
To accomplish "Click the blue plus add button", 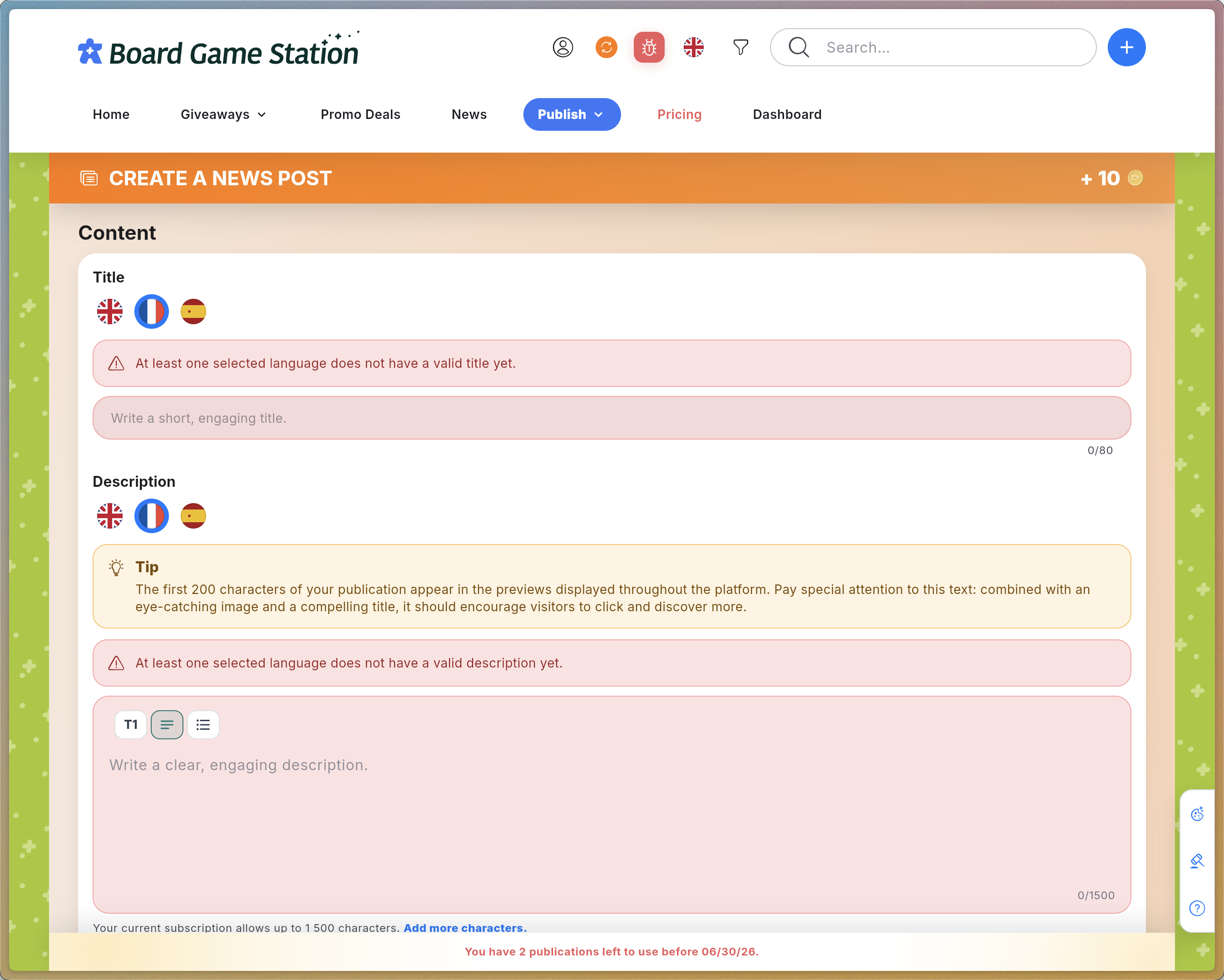I will (1126, 47).
